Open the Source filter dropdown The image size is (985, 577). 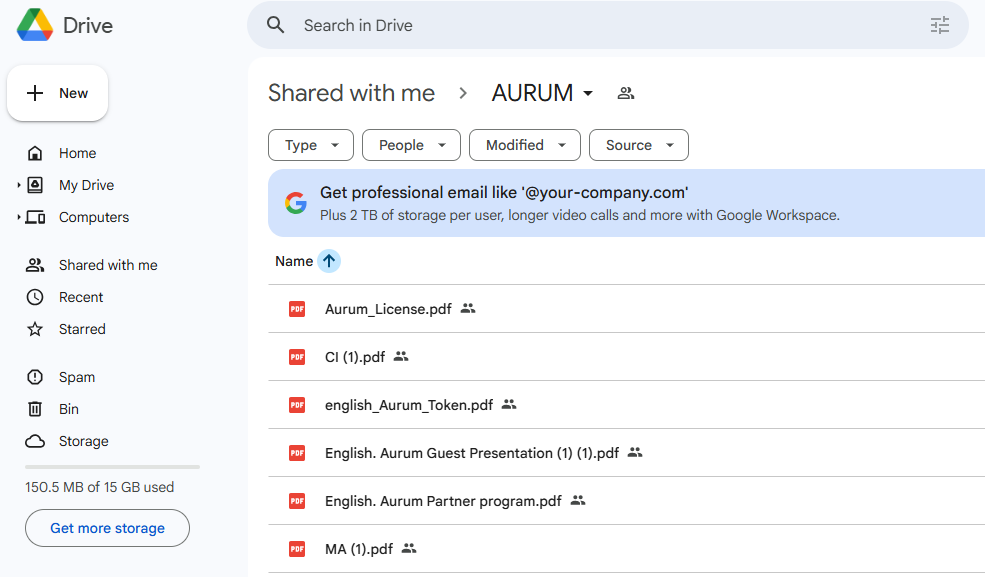[639, 145]
